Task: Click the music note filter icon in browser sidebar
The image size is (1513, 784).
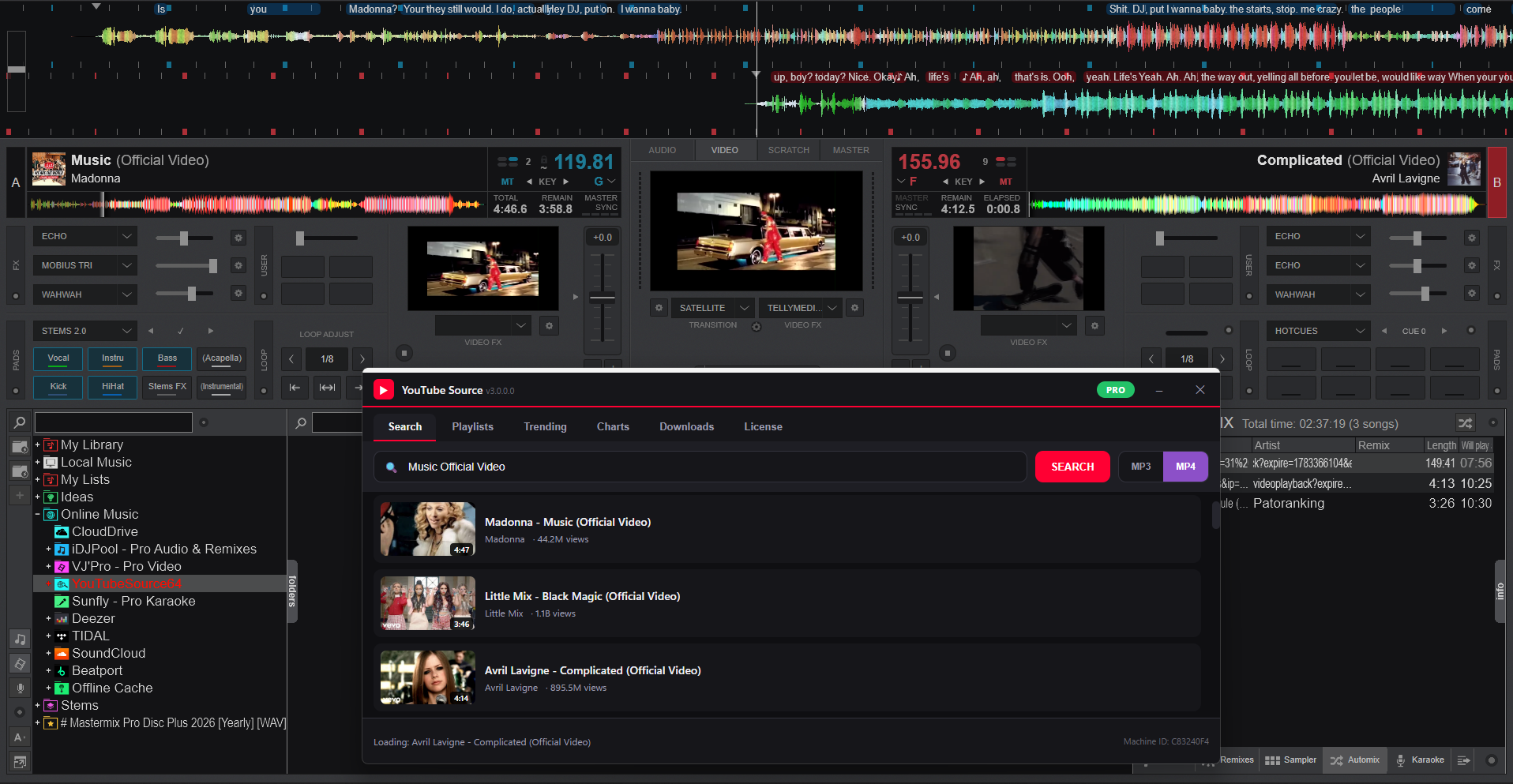Action: tap(20, 639)
